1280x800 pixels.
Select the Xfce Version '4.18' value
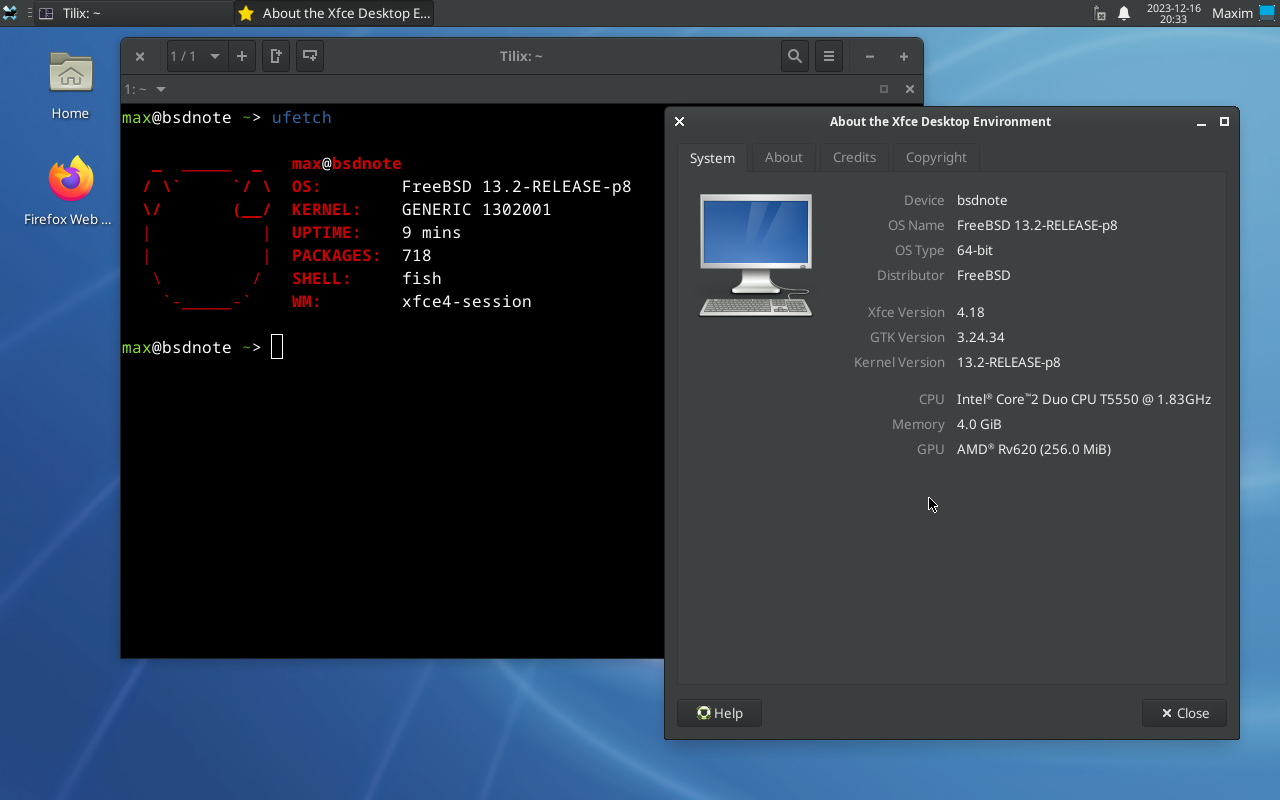coord(970,312)
